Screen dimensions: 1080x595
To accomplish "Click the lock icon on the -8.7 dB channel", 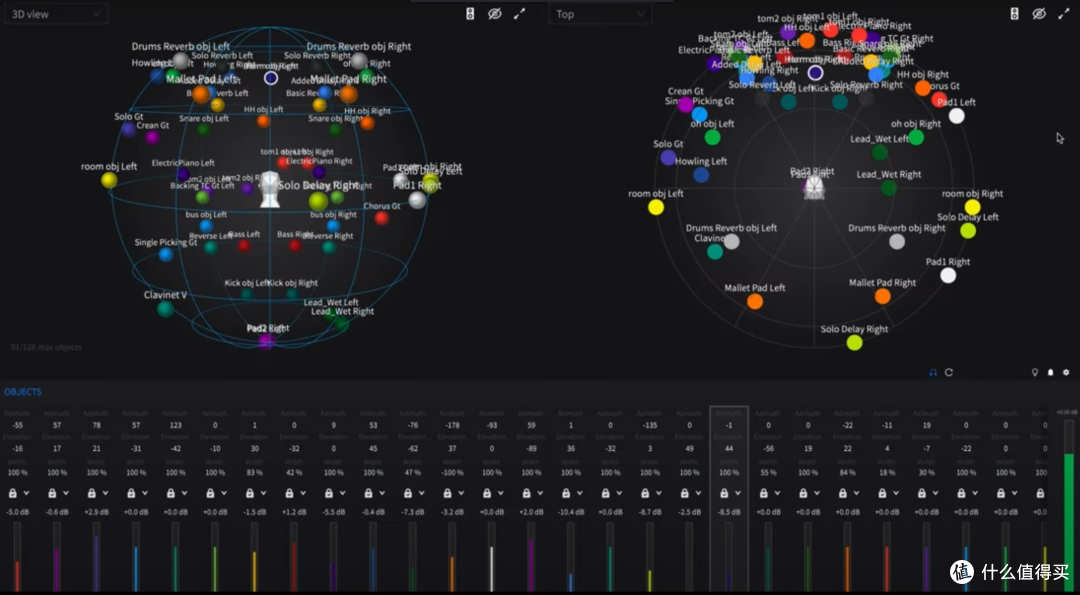I will pos(645,493).
